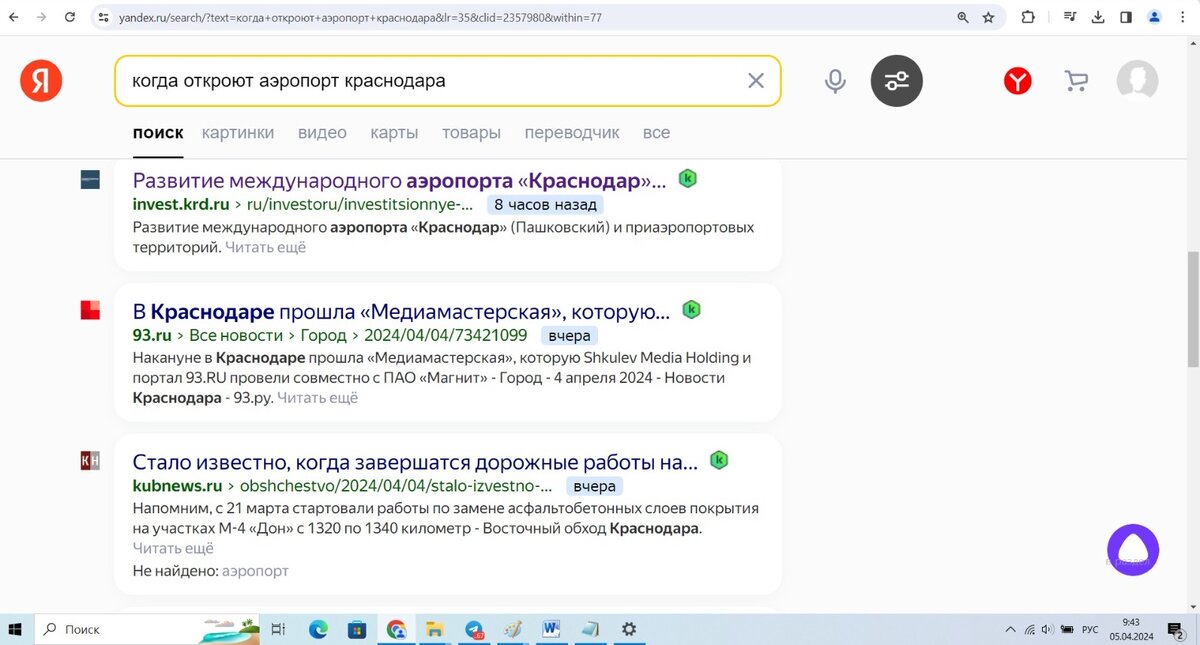
Task: Go back with the browser back arrow
Action: tap(14, 17)
